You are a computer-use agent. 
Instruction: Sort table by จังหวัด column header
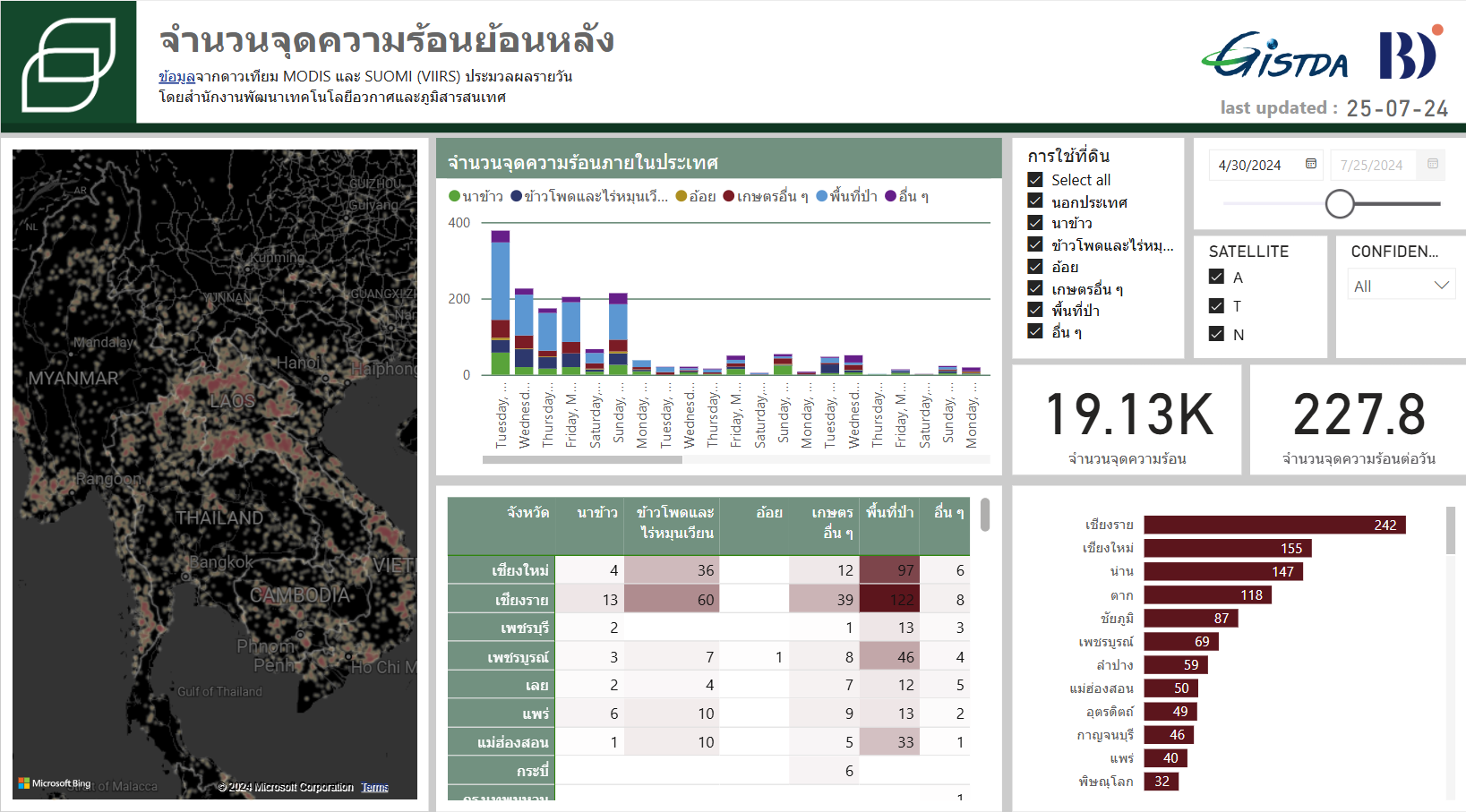[527, 512]
